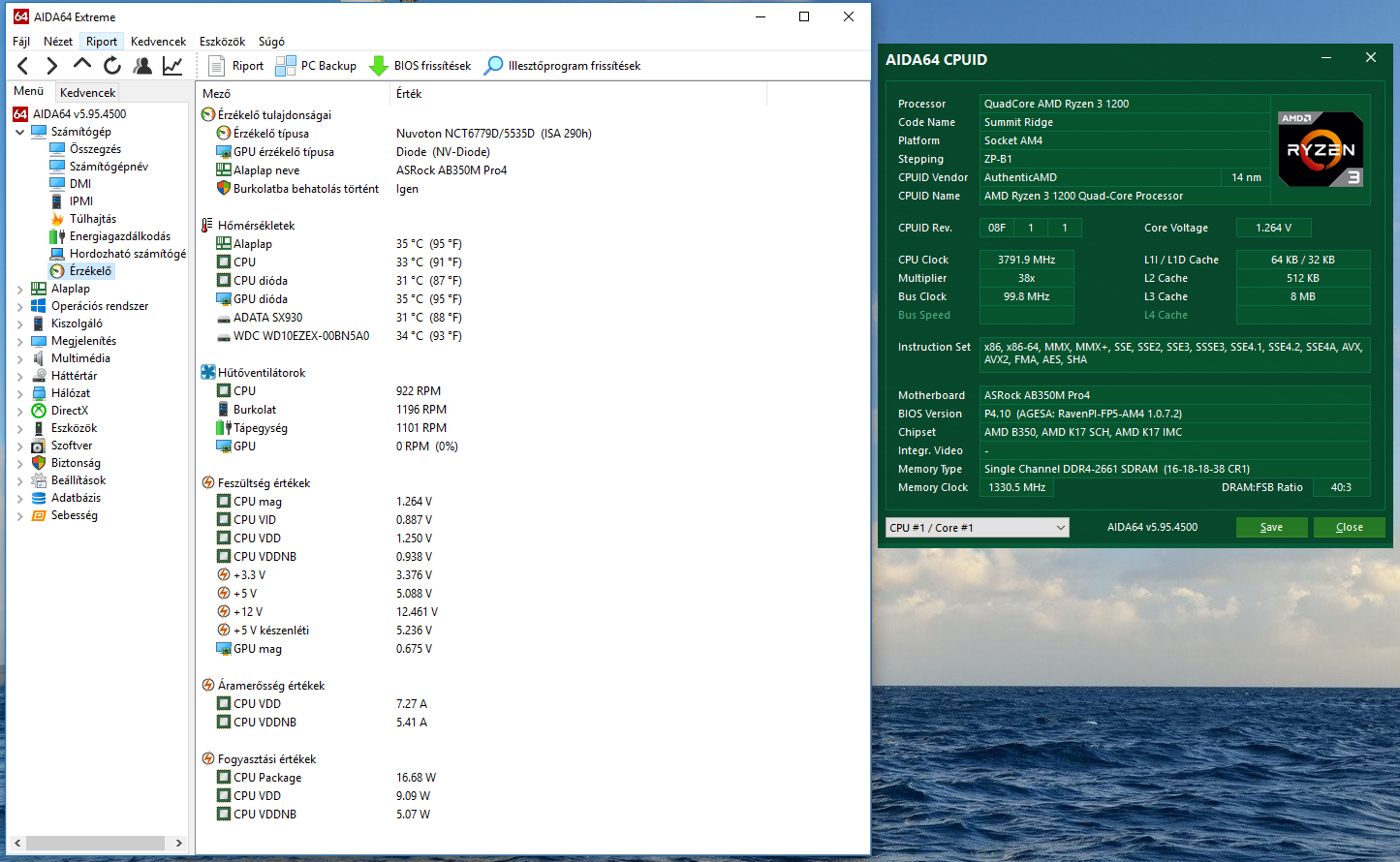Expand the Alaplap tree node
1400x862 pixels.
19,289
